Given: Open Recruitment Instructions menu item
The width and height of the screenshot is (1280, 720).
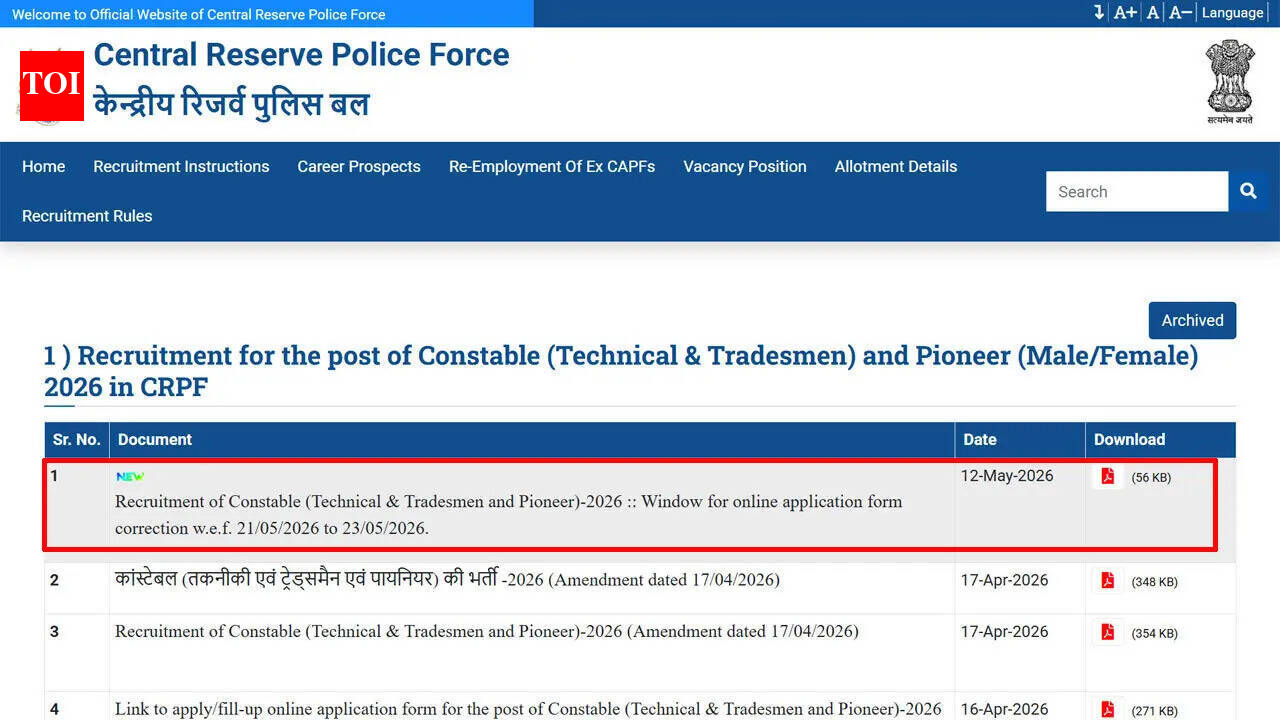Looking at the screenshot, I should [181, 166].
